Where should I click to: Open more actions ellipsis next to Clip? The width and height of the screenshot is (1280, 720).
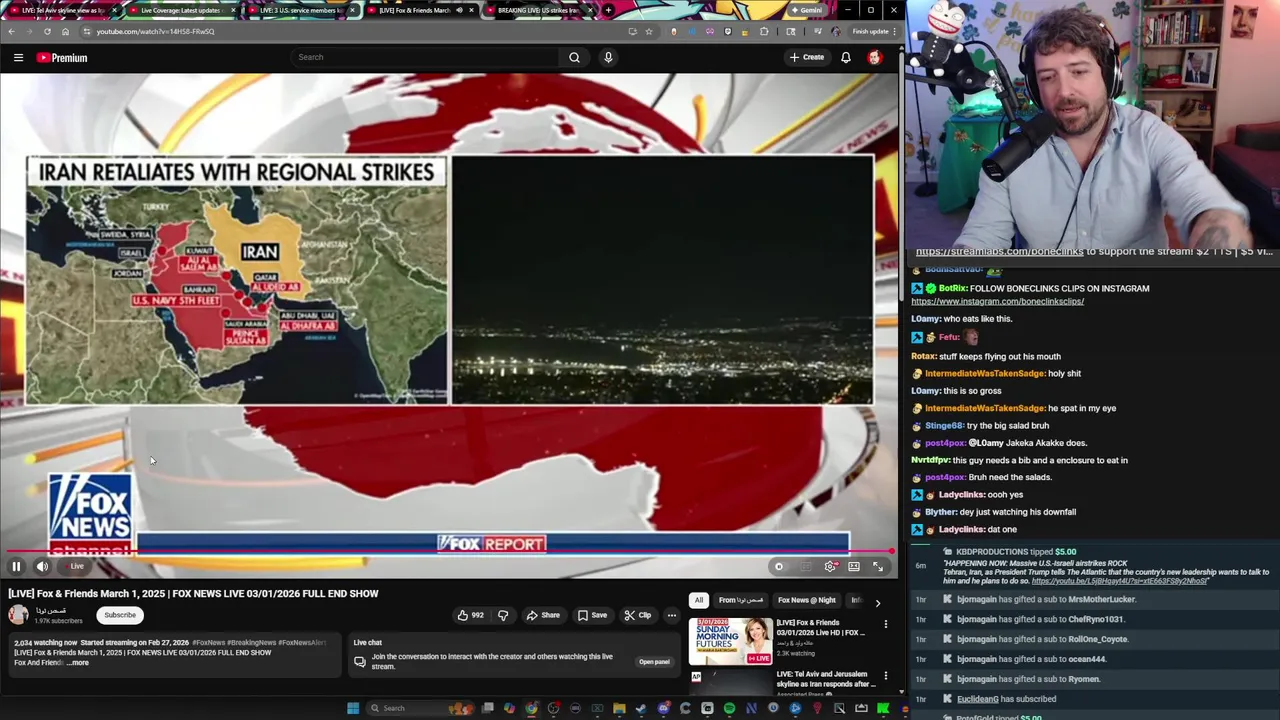672,615
